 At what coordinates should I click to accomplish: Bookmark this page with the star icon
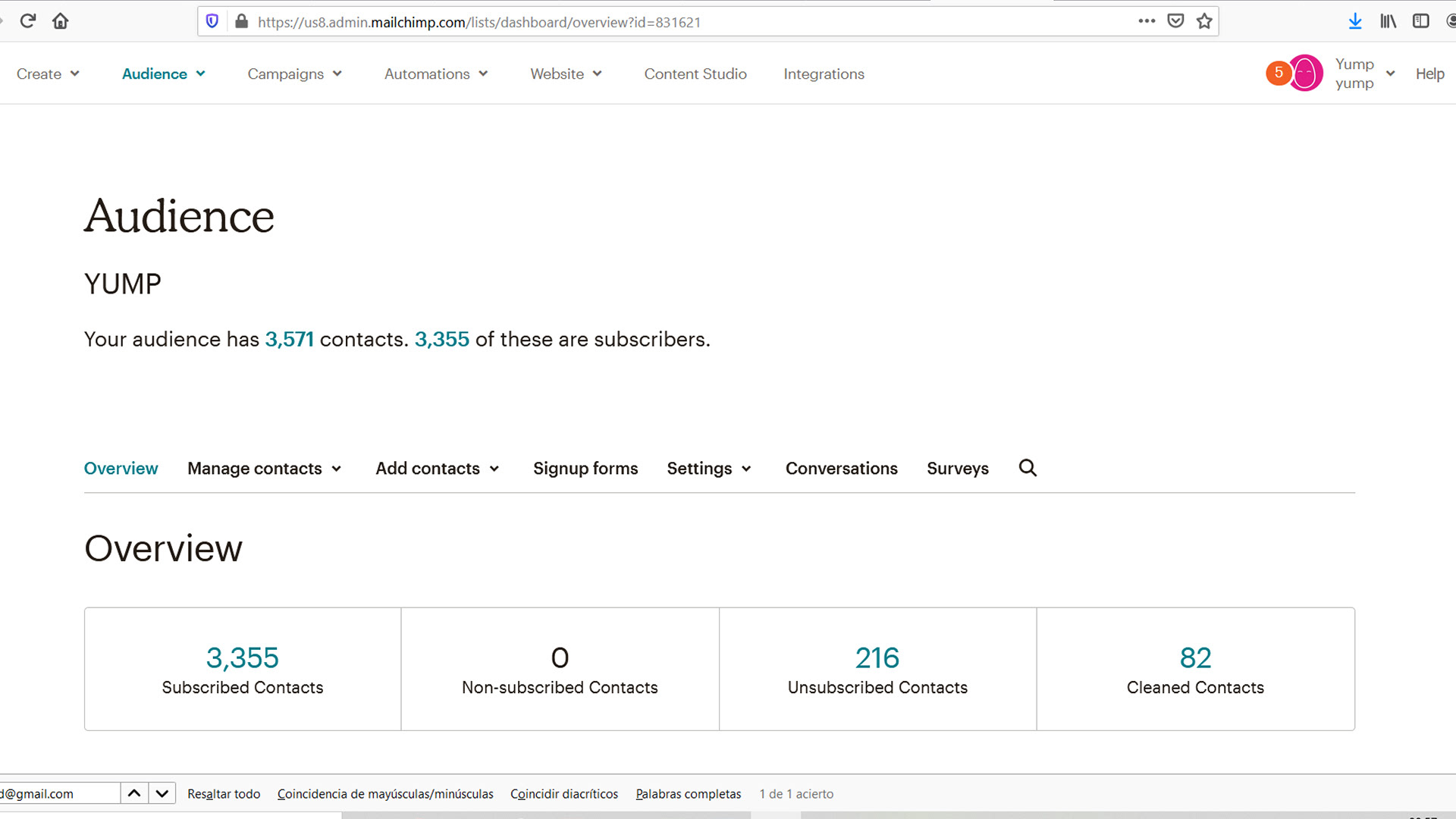click(x=1204, y=21)
